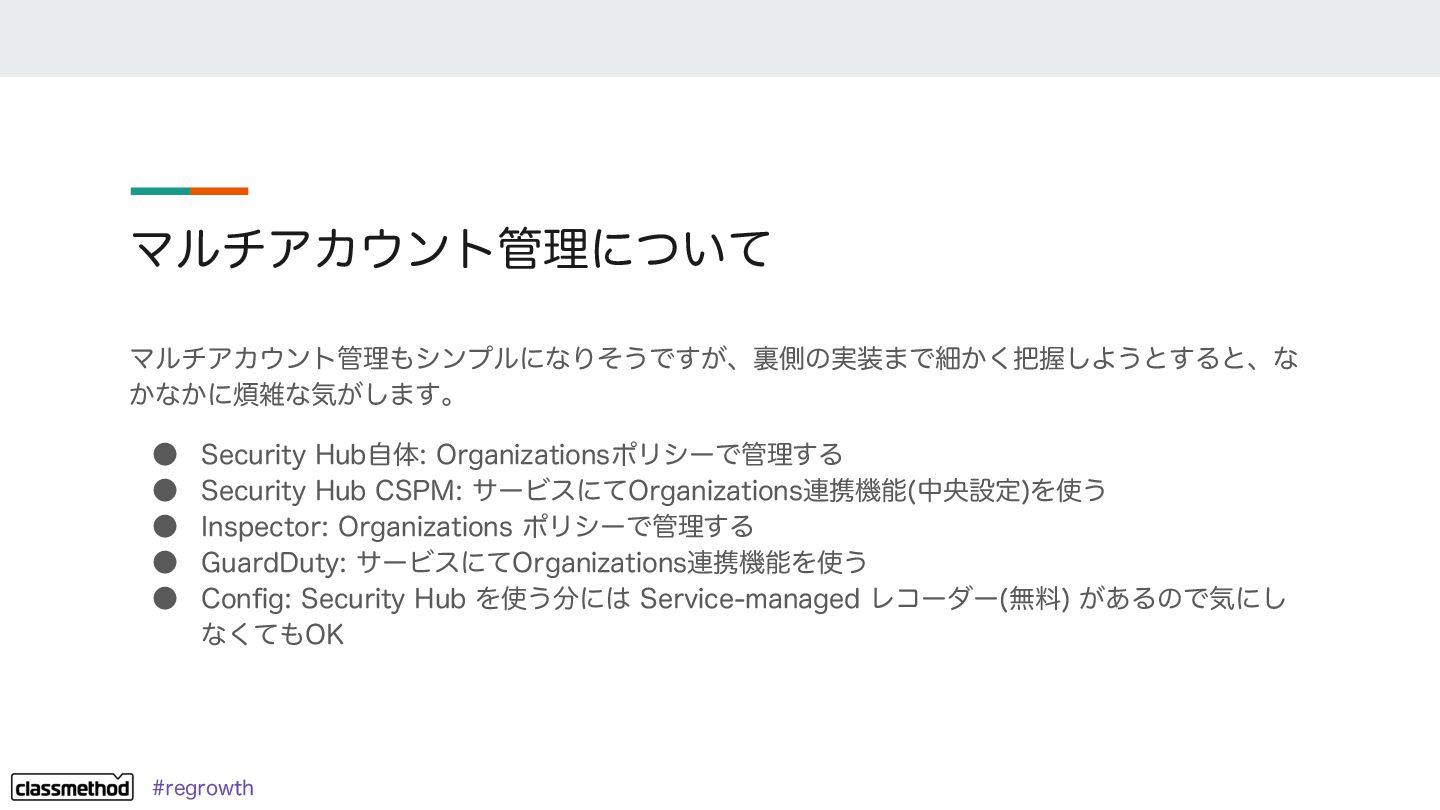The height and width of the screenshot is (810, 1440).
Task: Click the Security Hub CSPM bullet text
Action: (654, 491)
